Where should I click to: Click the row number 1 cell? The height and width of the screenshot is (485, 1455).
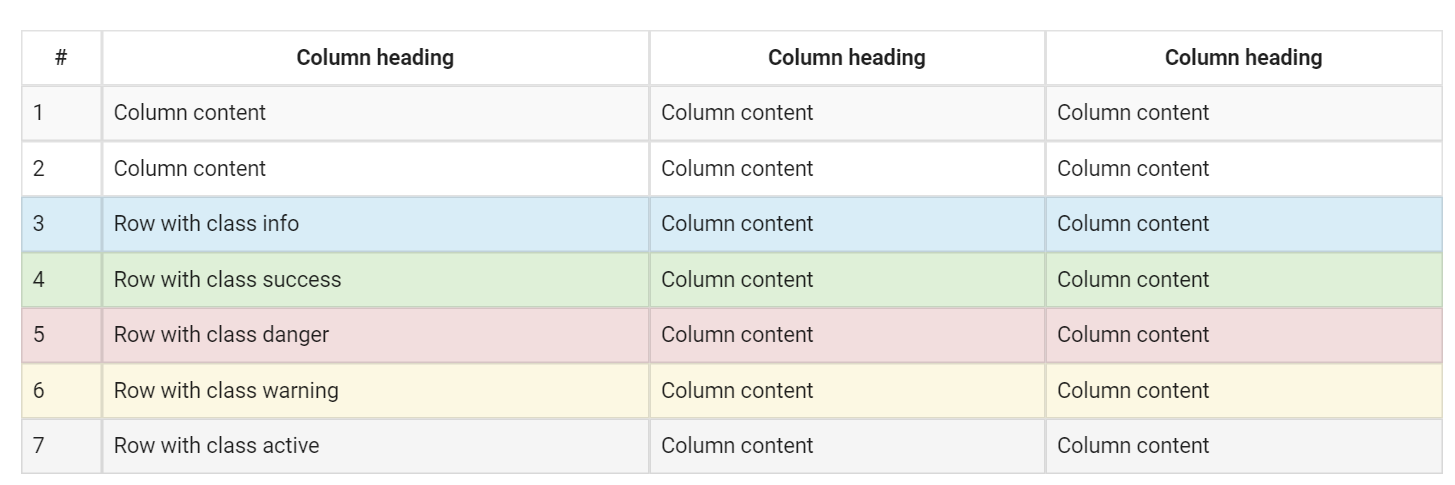tap(61, 113)
